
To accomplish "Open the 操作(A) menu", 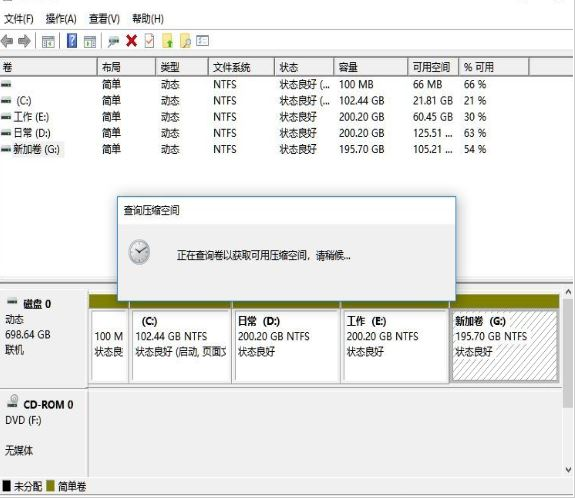I will pos(61,18).
